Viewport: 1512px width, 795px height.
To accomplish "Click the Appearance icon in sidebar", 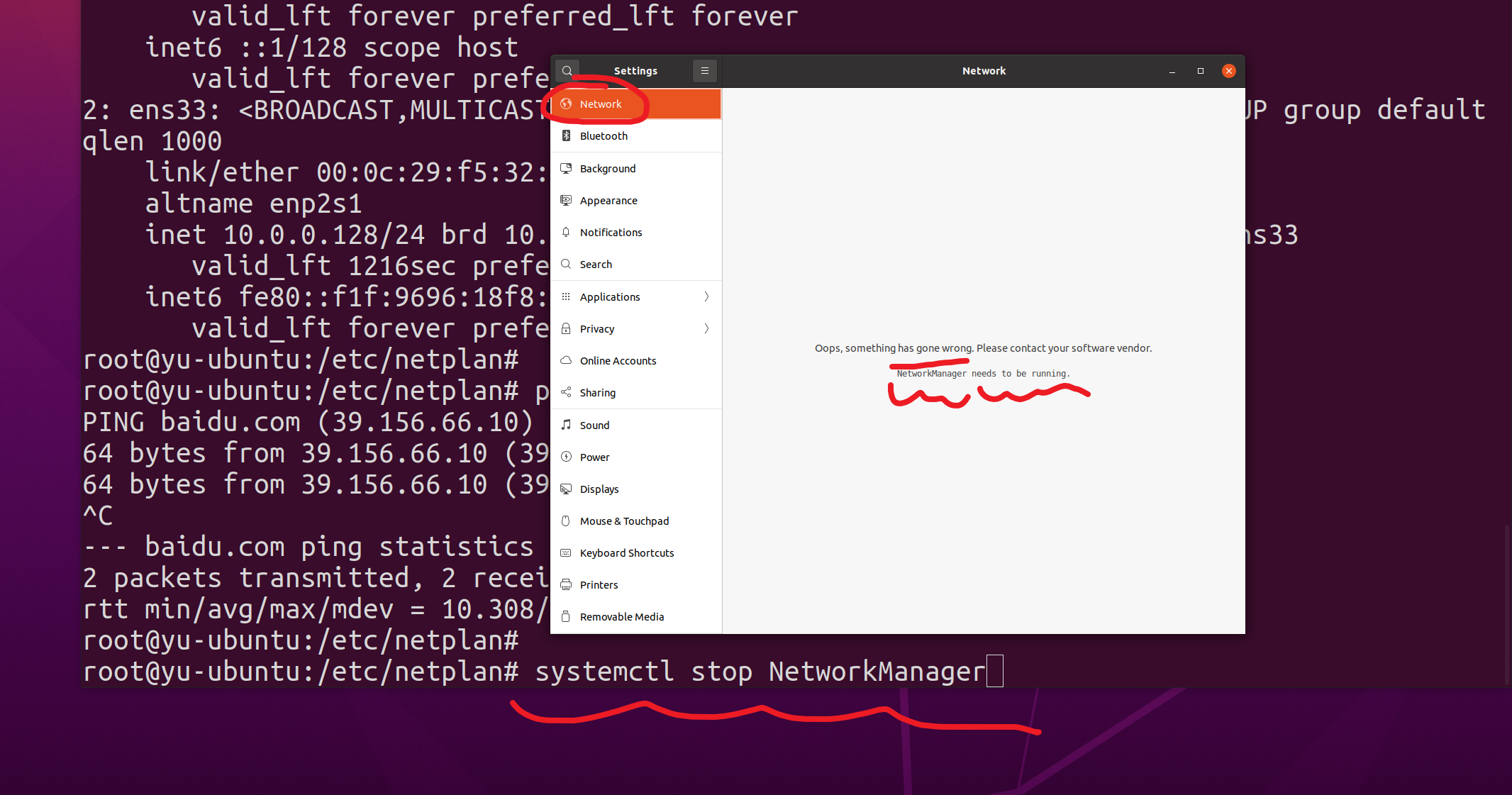I will pos(566,201).
